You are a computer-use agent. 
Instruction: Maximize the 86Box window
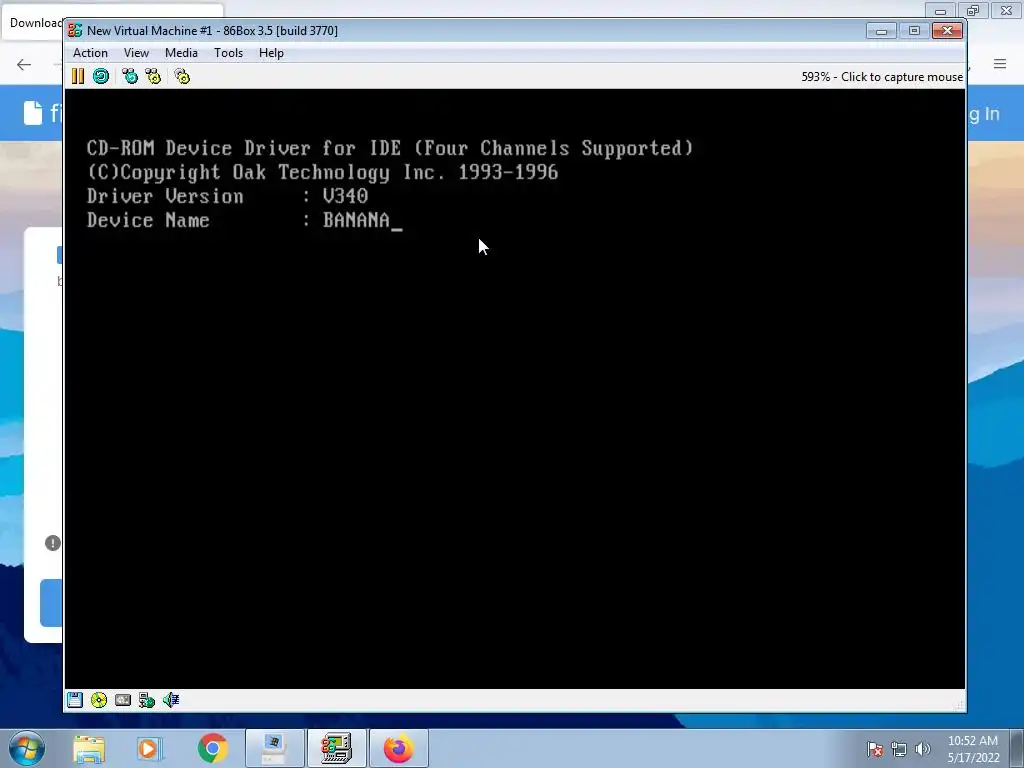[x=914, y=31]
